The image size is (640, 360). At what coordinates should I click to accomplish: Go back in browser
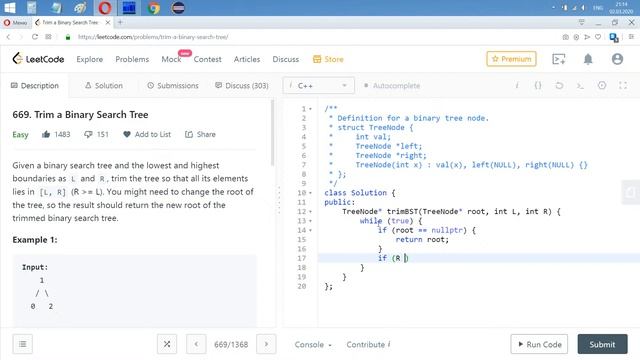pyautogui.click(x=8, y=37)
